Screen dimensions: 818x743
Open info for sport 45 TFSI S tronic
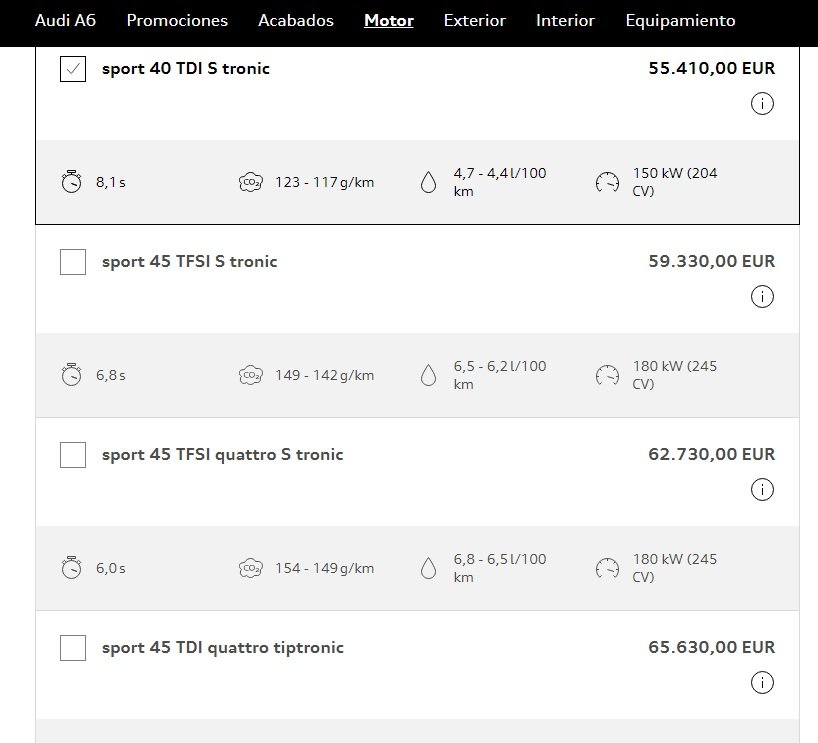[762, 296]
